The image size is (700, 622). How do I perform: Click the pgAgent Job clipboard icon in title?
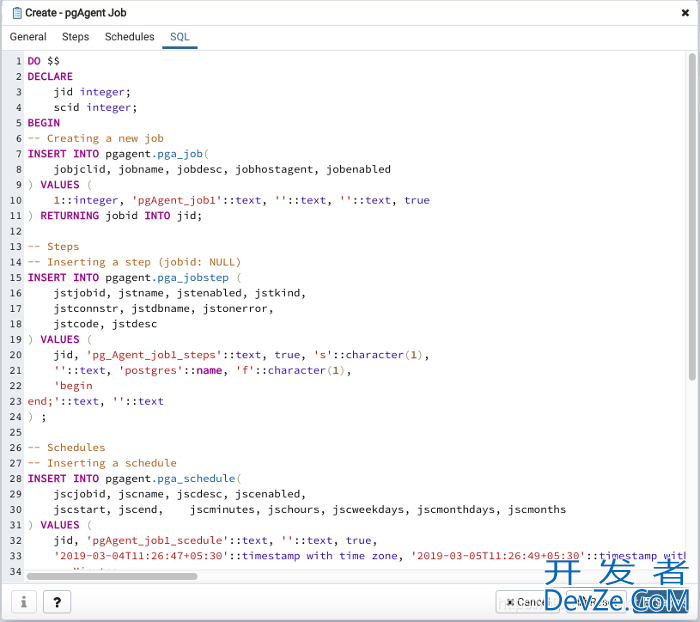click(17, 13)
